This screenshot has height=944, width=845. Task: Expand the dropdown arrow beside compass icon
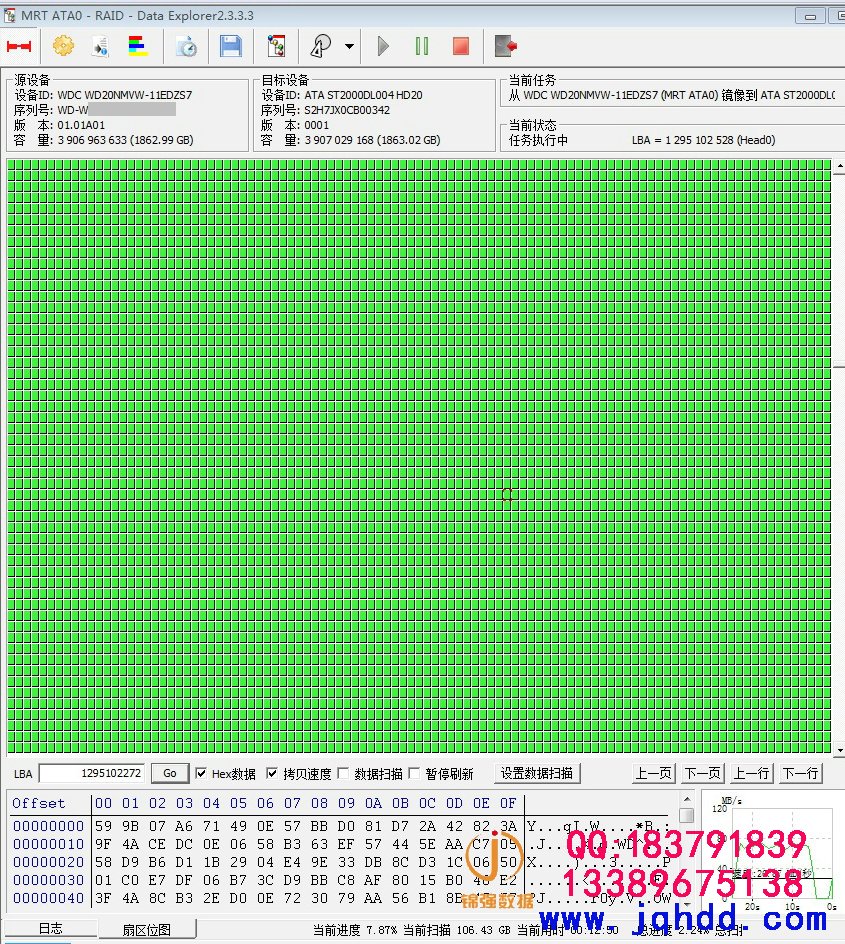(x=349, y=46)
